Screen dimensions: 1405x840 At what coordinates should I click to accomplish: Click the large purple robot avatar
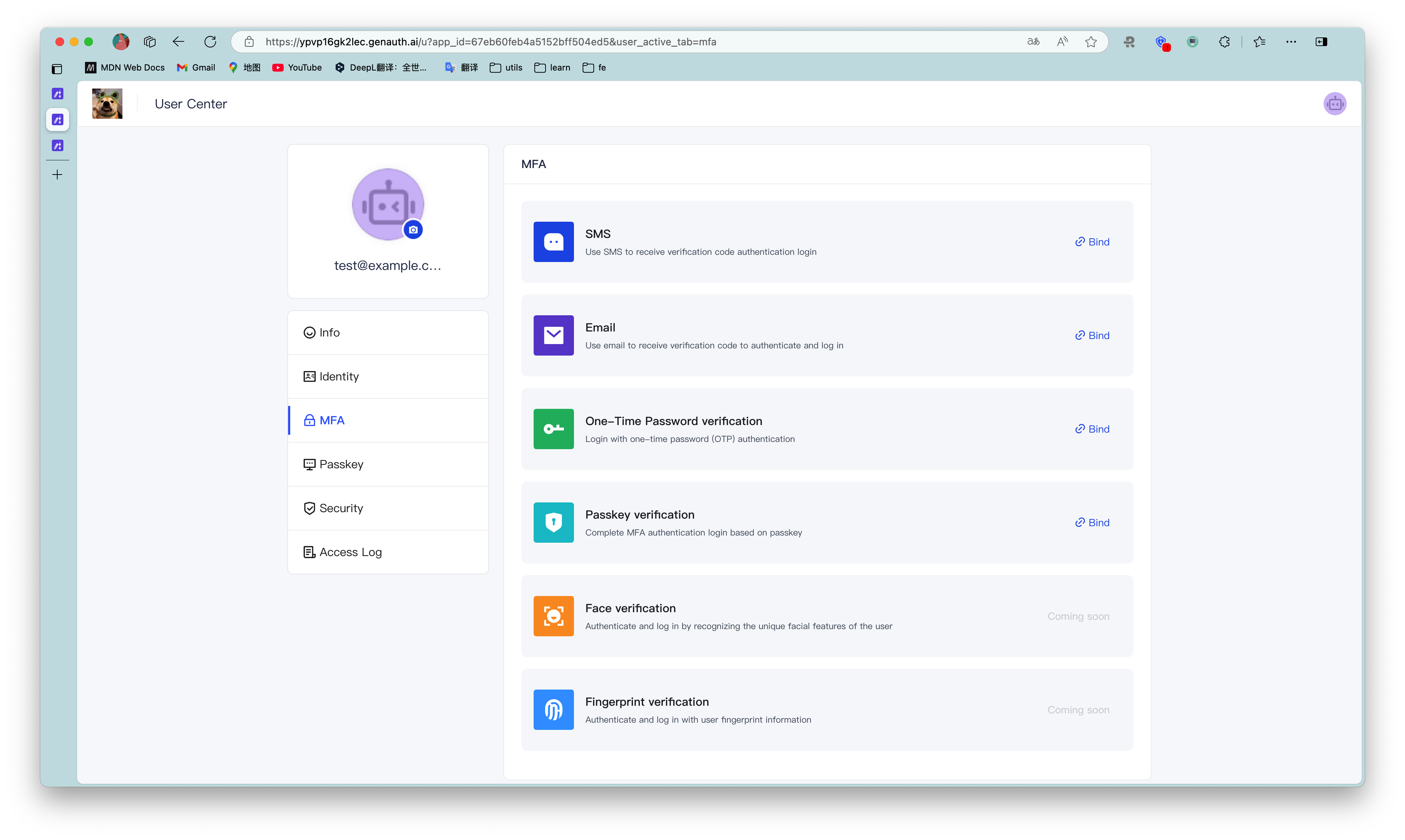point(388,204)
